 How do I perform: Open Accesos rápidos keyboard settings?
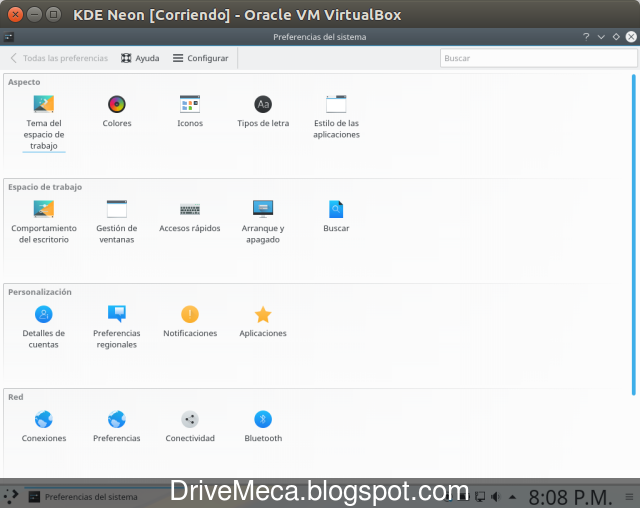190,216
